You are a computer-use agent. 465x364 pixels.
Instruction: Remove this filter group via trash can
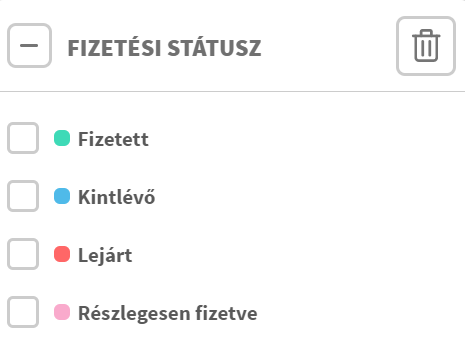(x=426, y=46)
